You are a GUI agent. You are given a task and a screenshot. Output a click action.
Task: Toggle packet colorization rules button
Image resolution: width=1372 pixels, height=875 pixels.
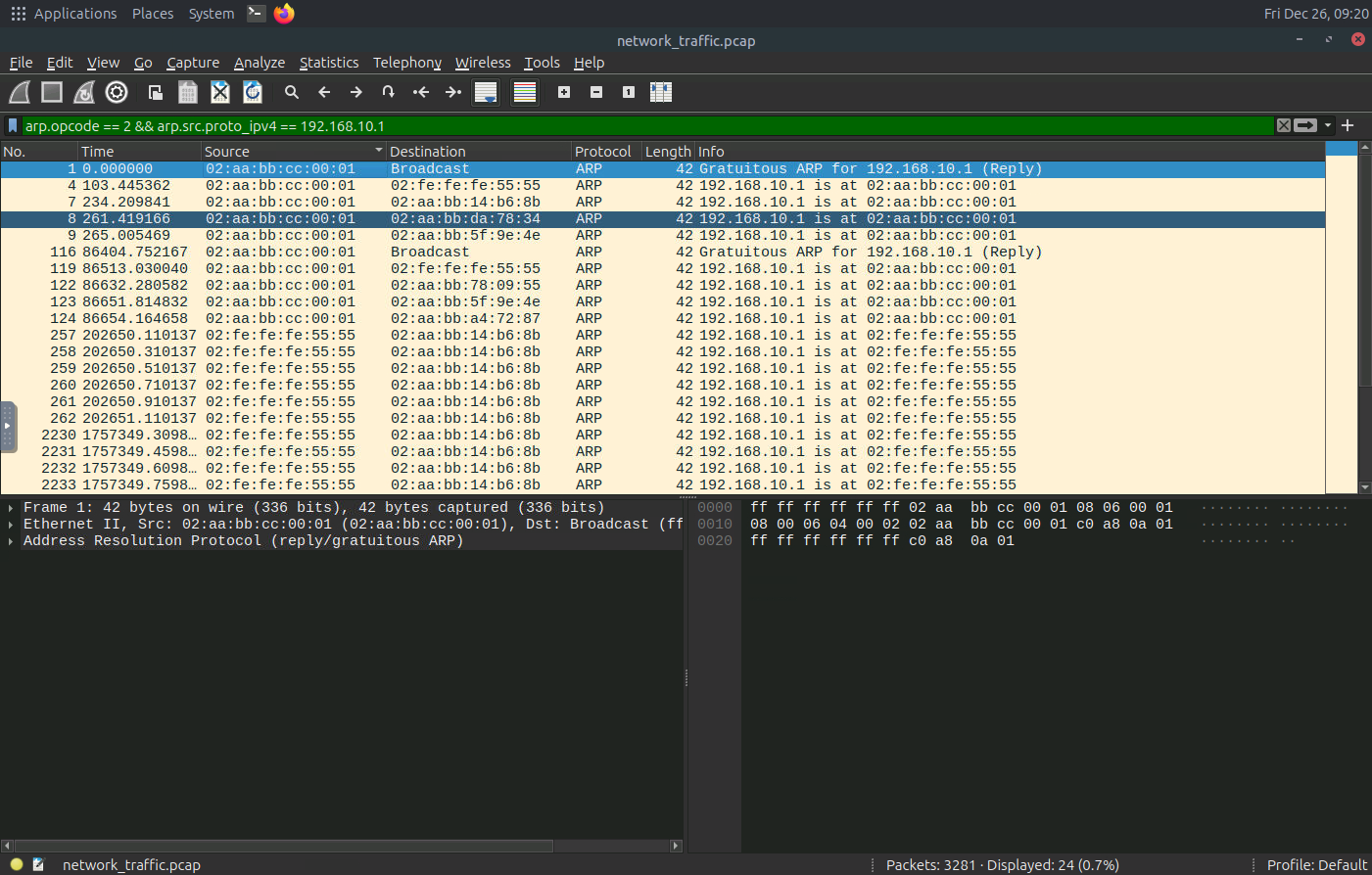pyautogui.click(x=525, y=92)
